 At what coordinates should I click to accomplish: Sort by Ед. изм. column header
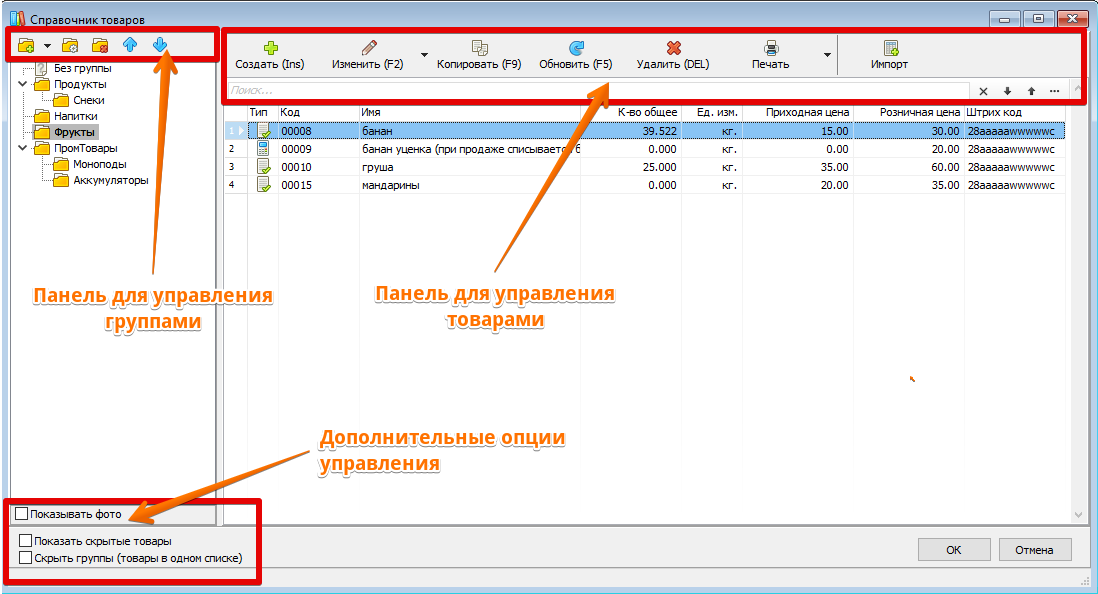click(x=711, y=112)
